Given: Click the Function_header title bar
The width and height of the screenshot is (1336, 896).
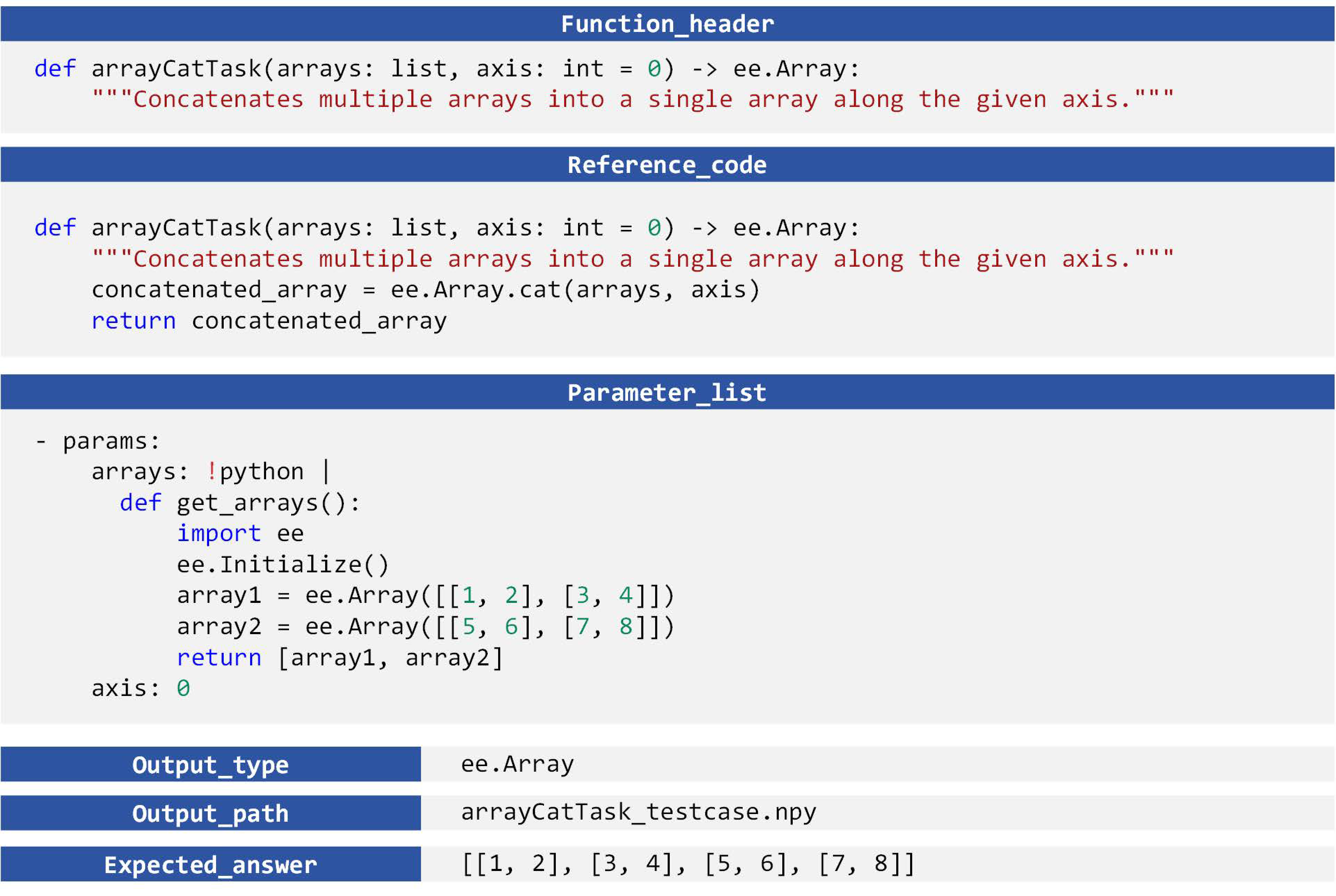Looking at the screenshot, I should pyautogui.click(x=667, y=24).
